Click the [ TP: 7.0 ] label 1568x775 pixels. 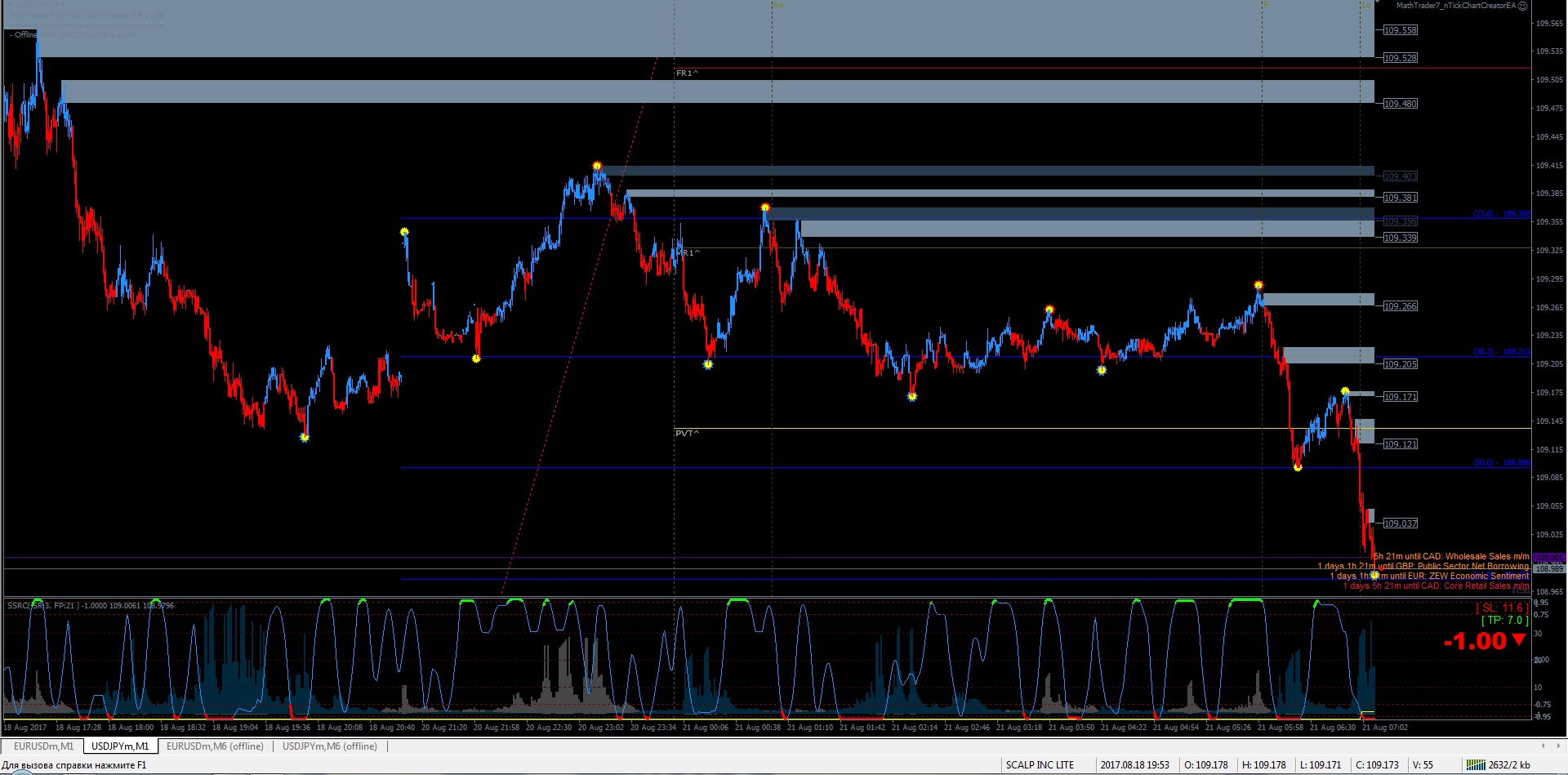pos(1505,621)
